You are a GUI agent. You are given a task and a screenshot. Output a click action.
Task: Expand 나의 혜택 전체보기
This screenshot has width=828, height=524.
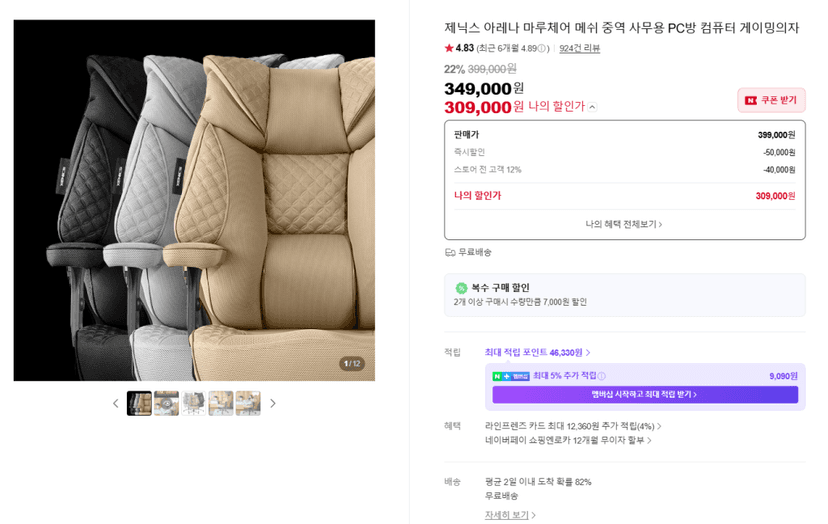tap(624, 224)
